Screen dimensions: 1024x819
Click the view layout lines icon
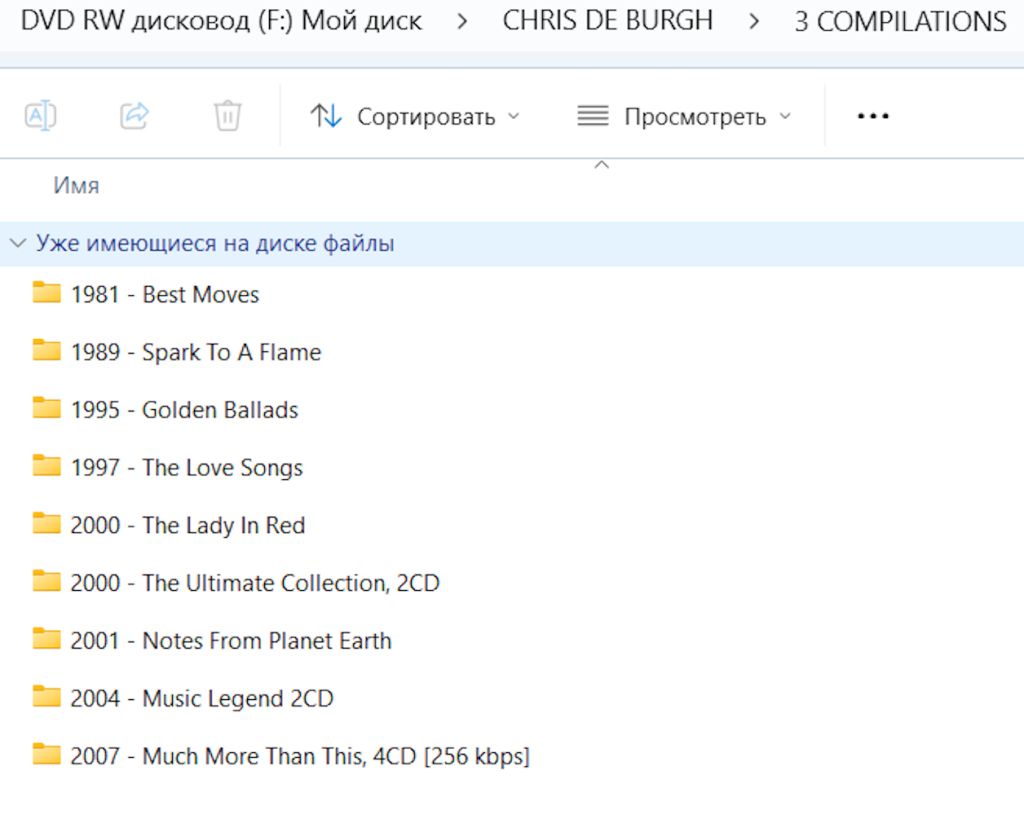tap(593, 116)
